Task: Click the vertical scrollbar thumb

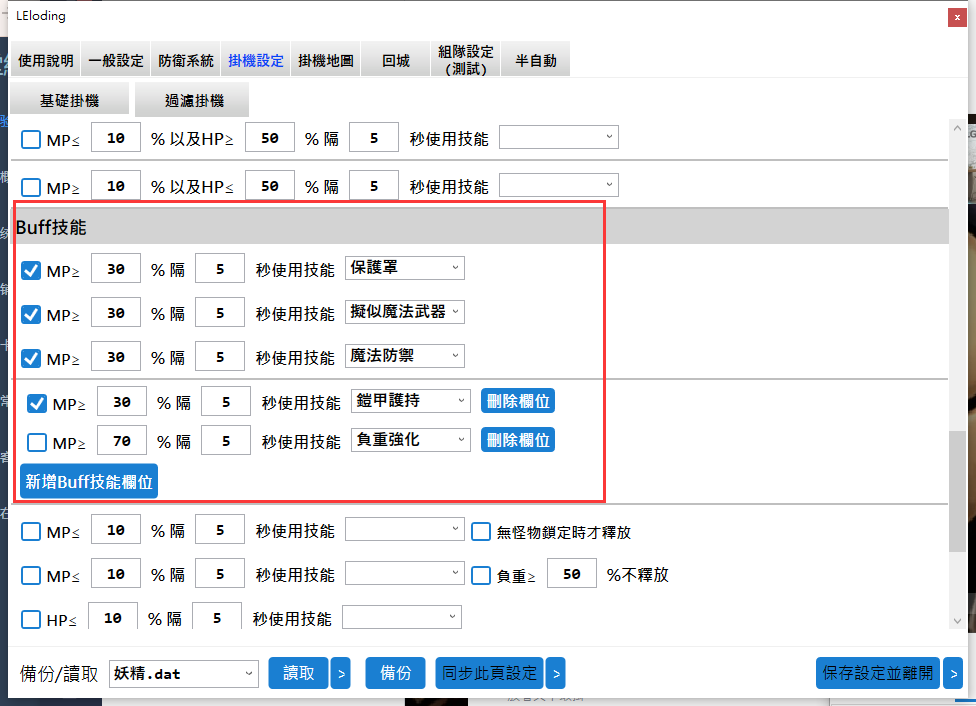Action: tap(957, 491)
